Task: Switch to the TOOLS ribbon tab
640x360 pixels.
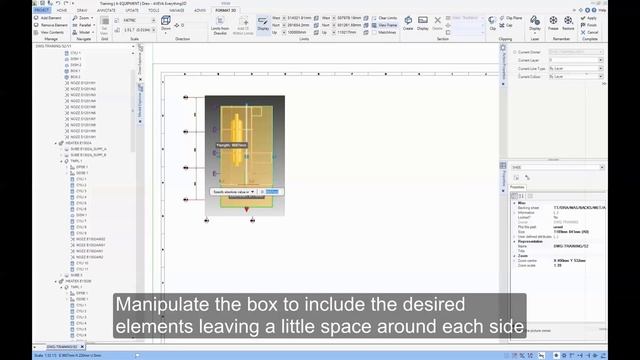Action: coord(154,10)
